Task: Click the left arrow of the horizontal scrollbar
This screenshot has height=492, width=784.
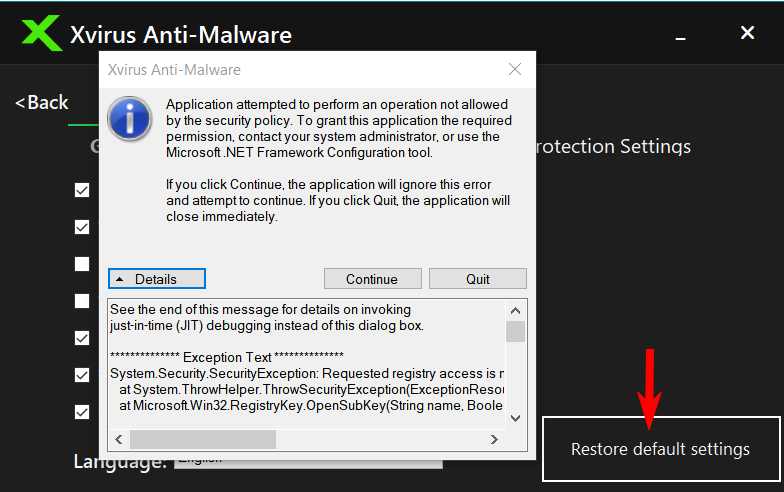Action: click(x=118, y=439)
